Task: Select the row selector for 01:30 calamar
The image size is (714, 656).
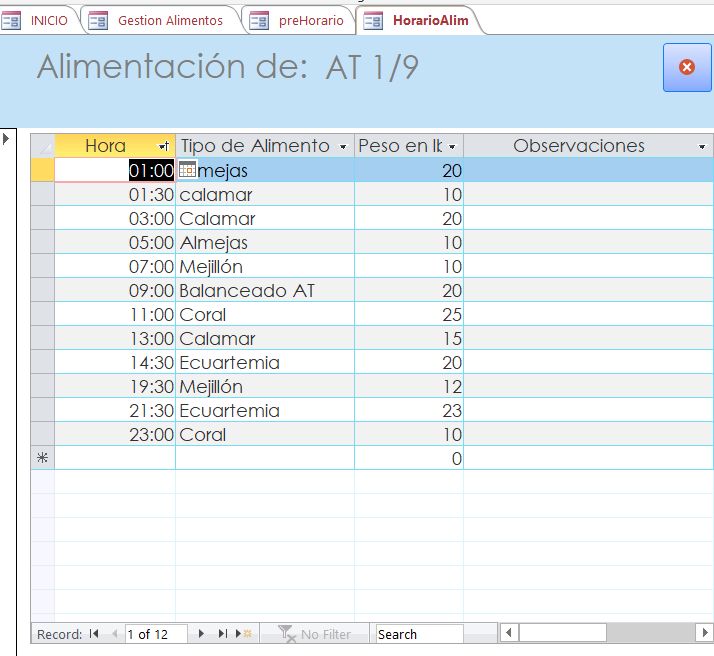Action: (42, 194)
